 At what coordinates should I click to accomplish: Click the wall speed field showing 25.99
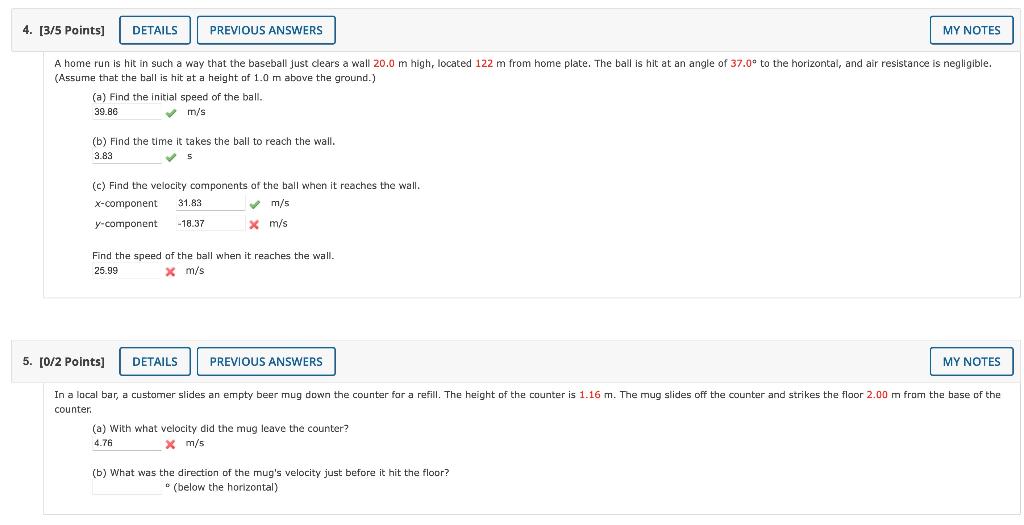(x=126, y=271)
